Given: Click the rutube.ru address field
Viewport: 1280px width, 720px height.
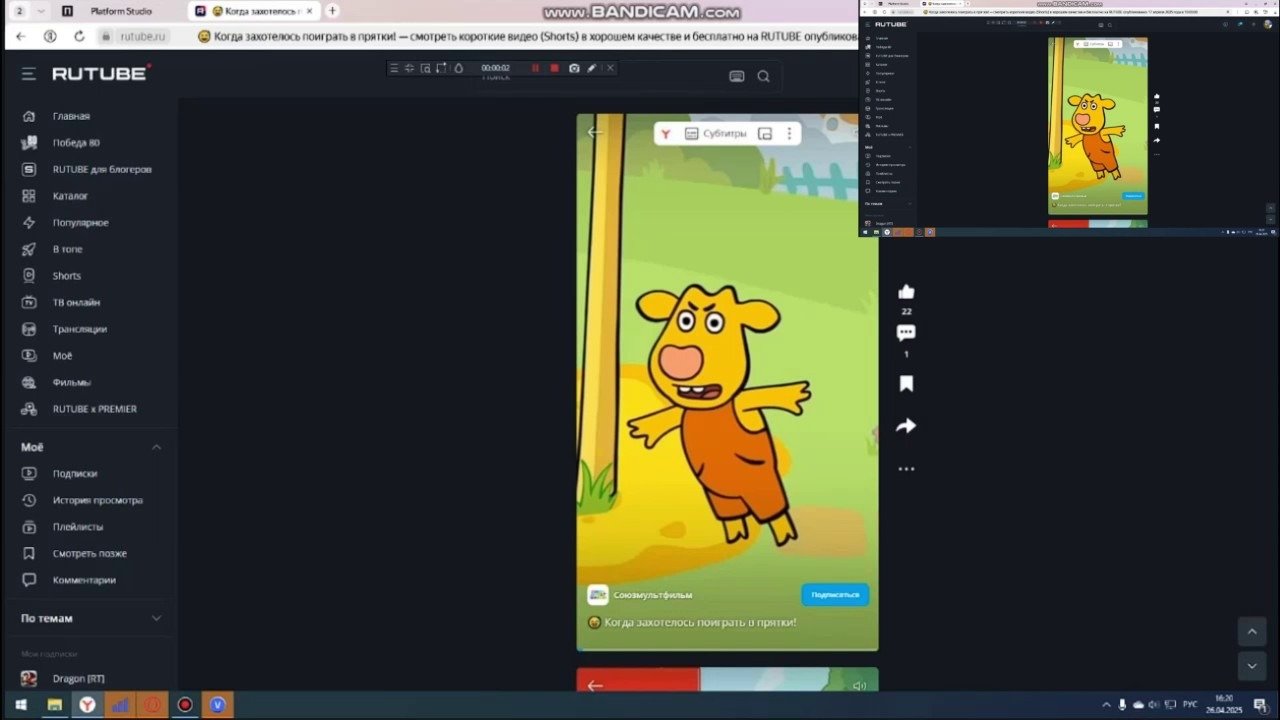Looking at the screenshot, I should [145, 36].
